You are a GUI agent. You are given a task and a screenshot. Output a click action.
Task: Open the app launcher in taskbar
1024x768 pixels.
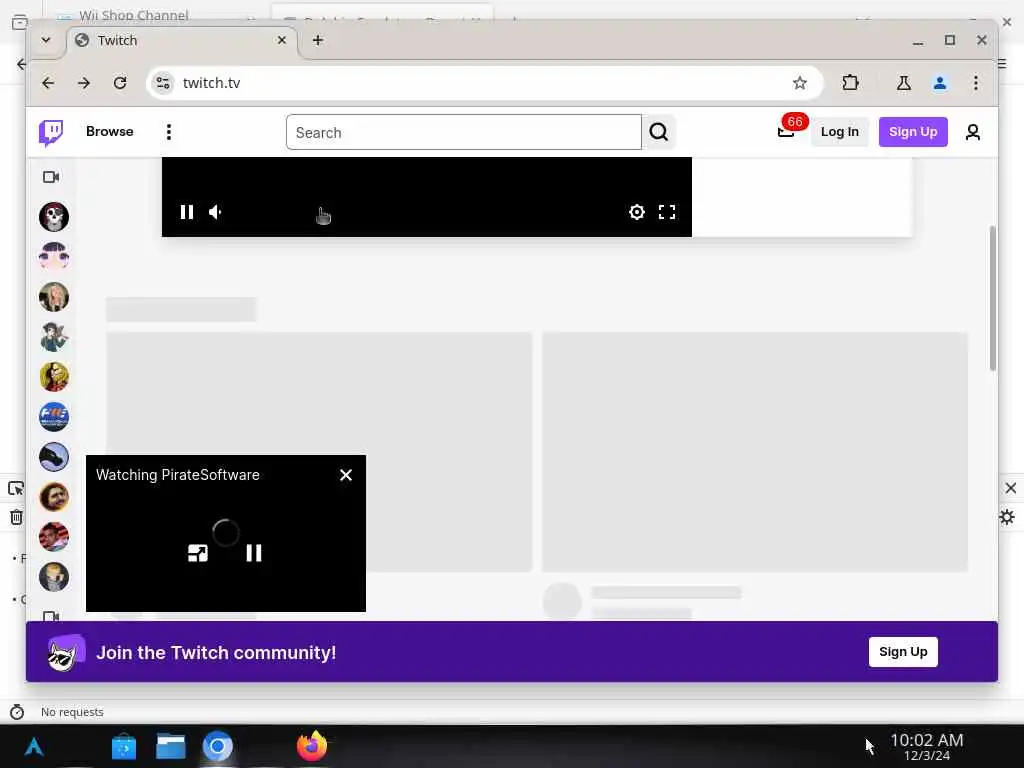point(34,746)
